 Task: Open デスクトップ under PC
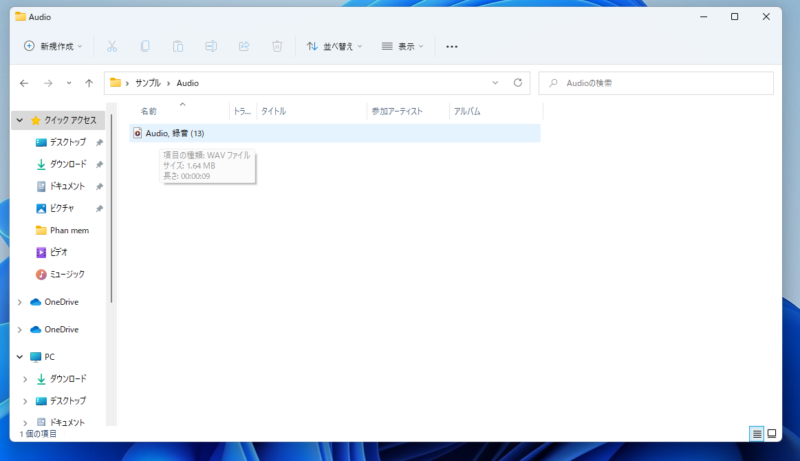(68, 401)
